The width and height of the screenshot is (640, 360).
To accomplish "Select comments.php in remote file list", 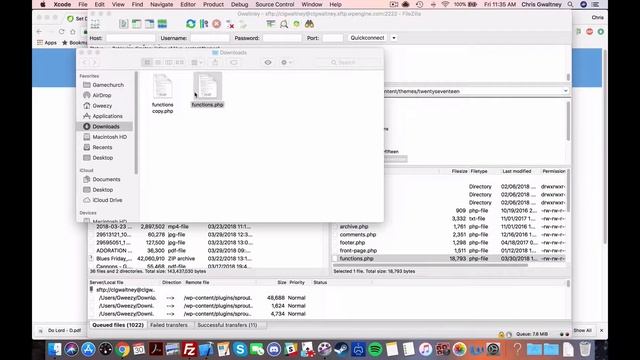I will (358, 235).
